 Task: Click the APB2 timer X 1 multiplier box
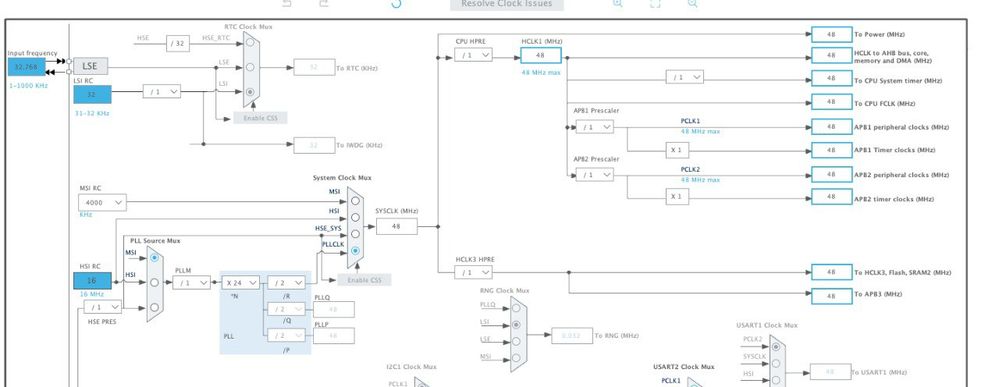[x=677, y=197]
